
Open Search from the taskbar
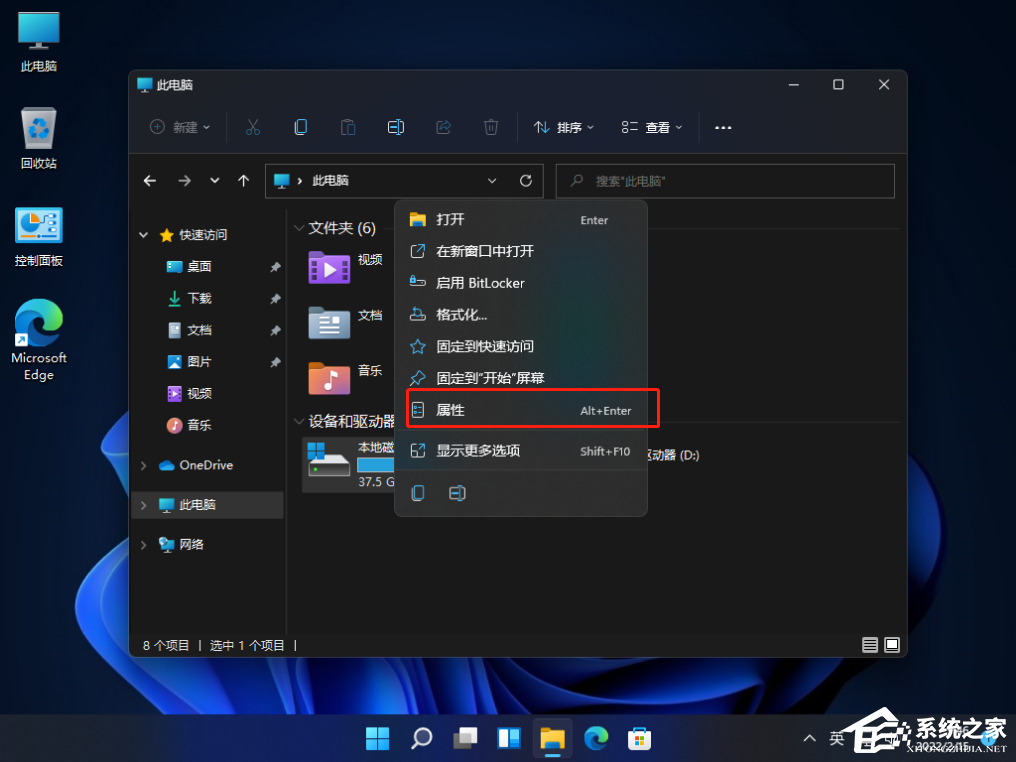[x=421, y=738]
